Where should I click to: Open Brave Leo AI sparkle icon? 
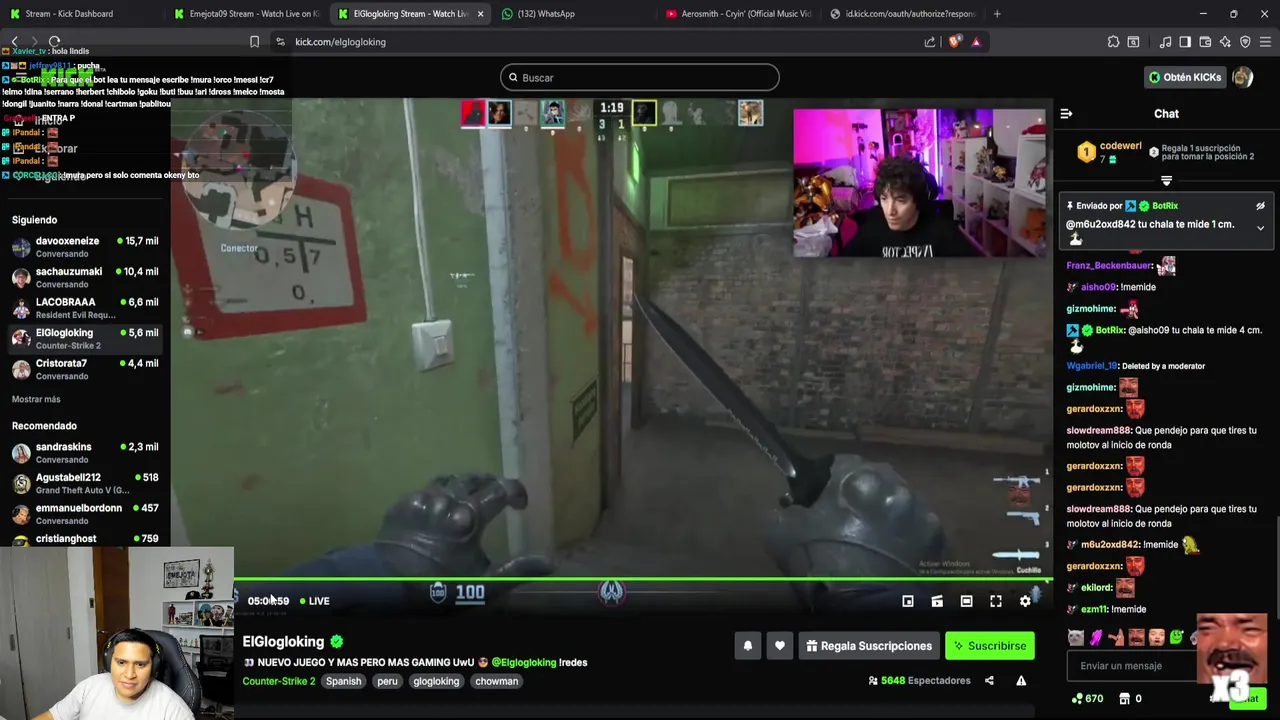click(x=1225, y=42)
